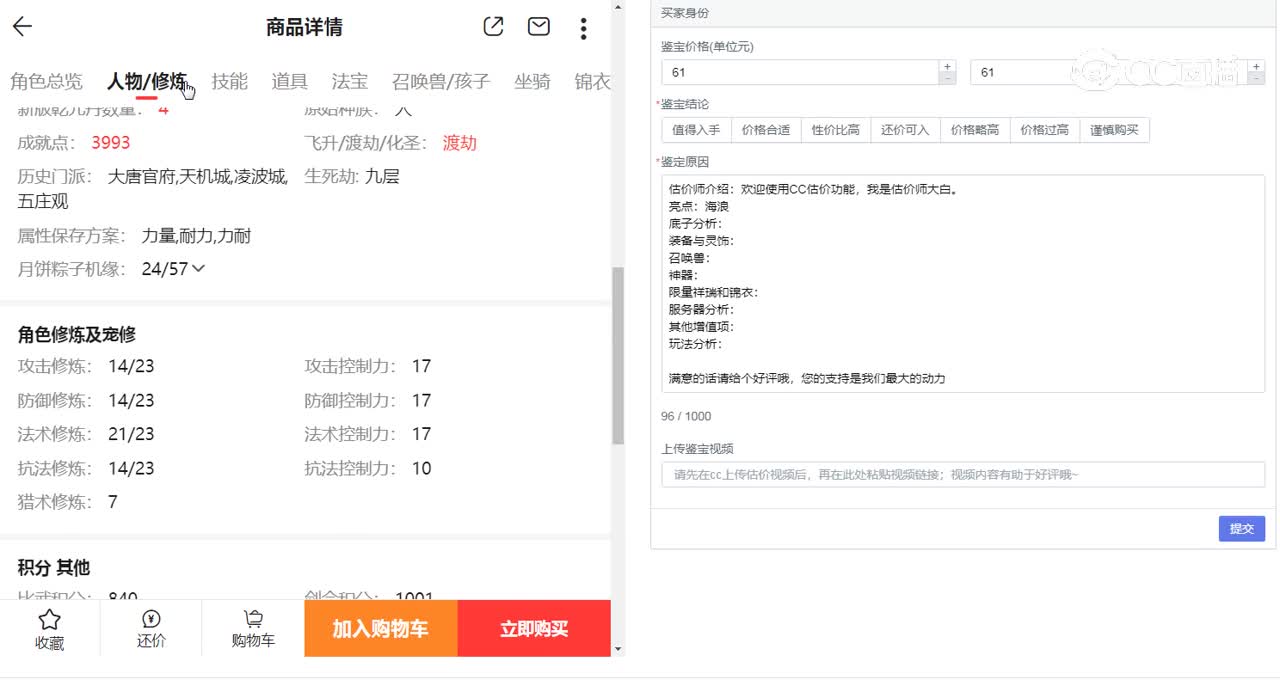Switch to the 技能 tab
Image resolution: width=1280 pixels, height=686 pixels.
(229, 82)
